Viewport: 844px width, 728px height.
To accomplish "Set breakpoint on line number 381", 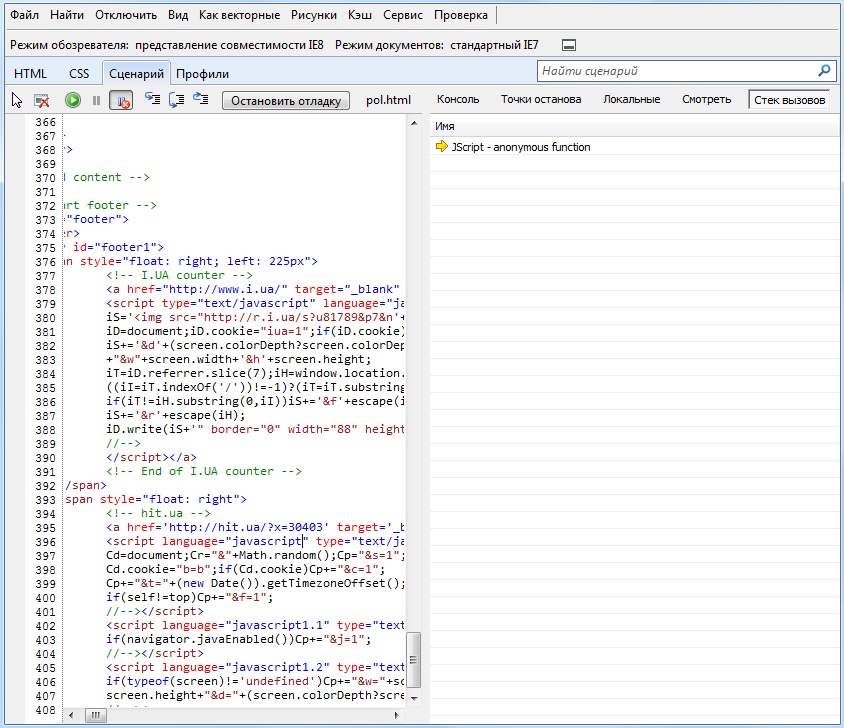I will pos(45,332).
